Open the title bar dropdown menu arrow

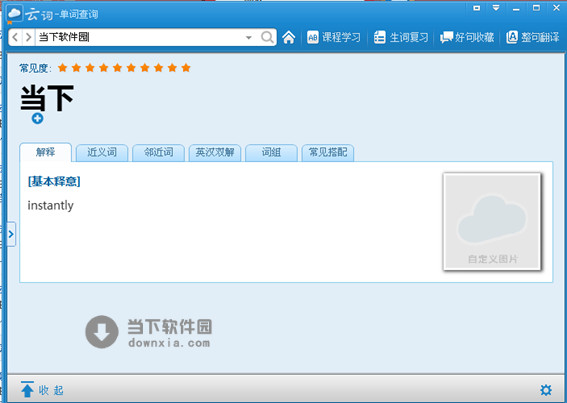(496, 8)
